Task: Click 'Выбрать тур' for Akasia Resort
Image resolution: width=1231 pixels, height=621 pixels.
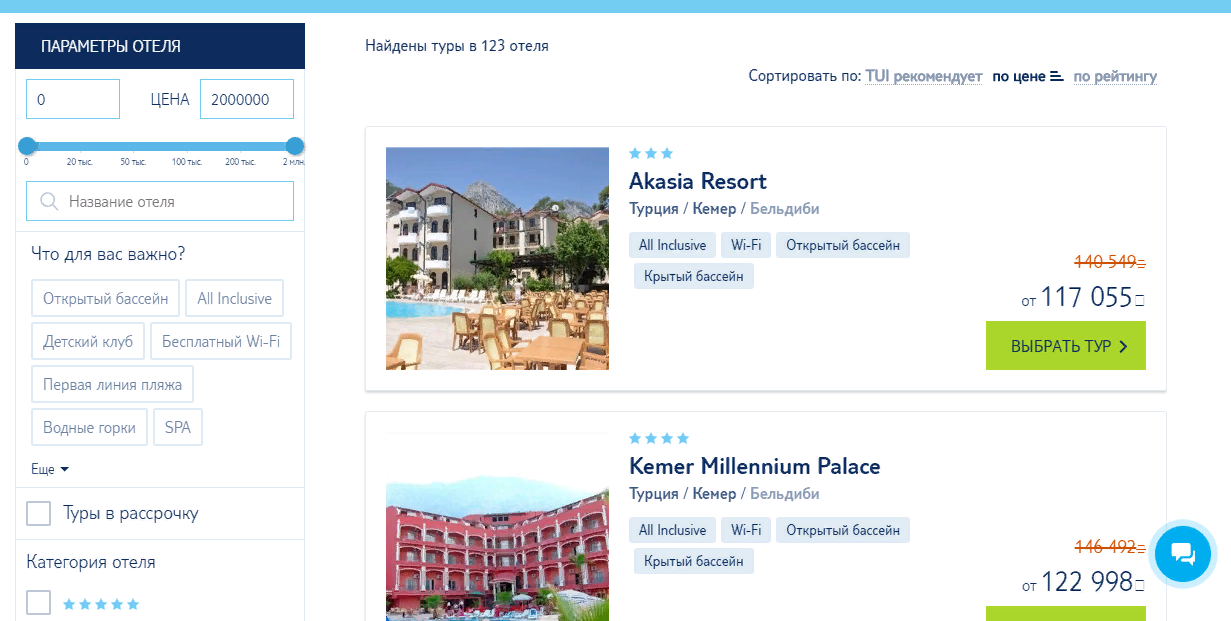Action: (1066, 346)
